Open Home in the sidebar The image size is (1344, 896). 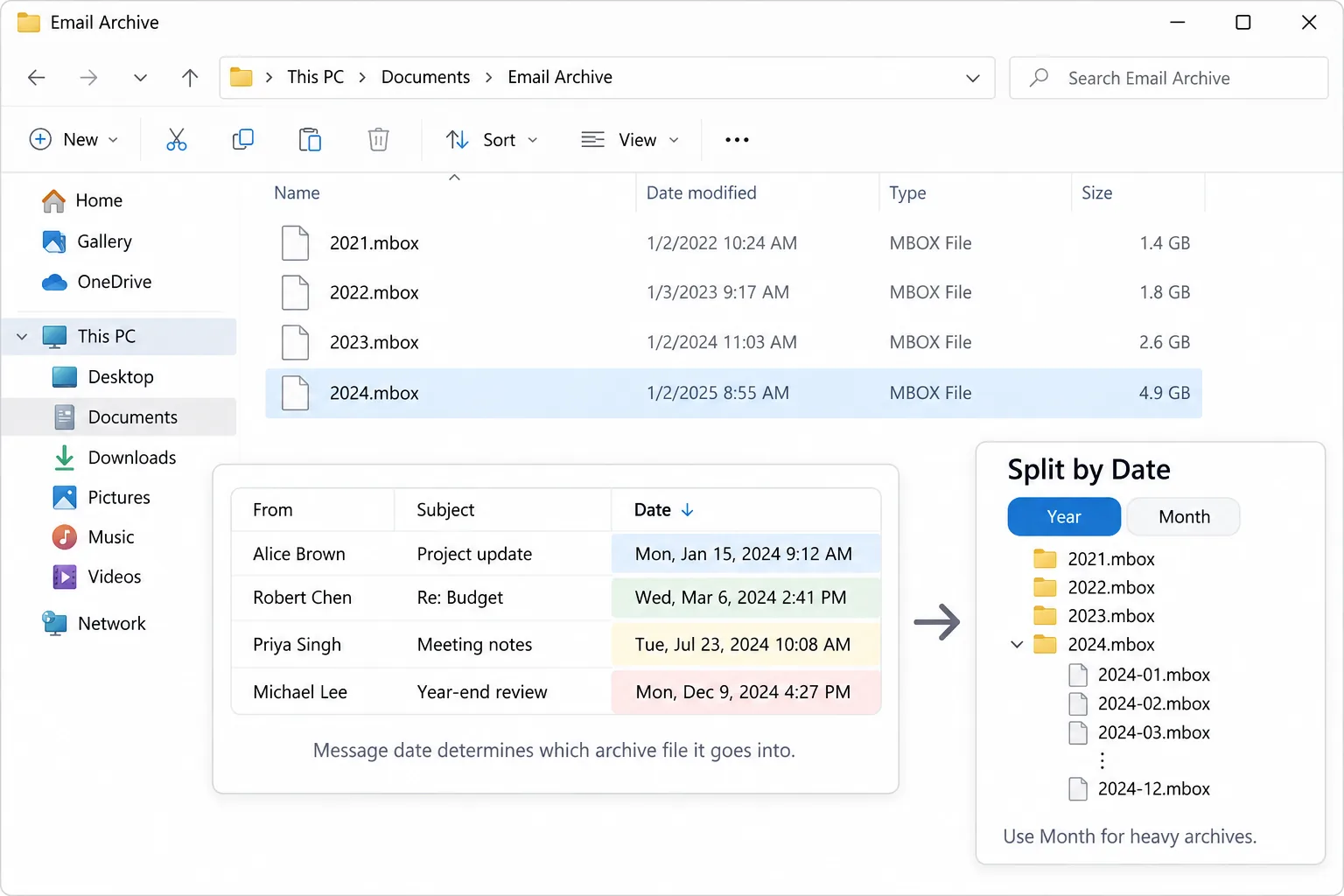pyautogui.click(x=82, y=200)
